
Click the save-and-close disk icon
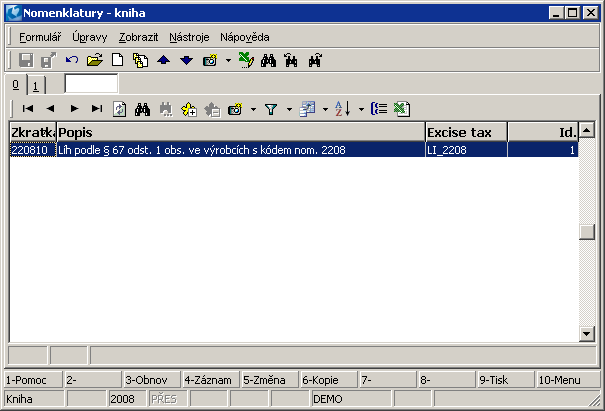coord(49,61)
